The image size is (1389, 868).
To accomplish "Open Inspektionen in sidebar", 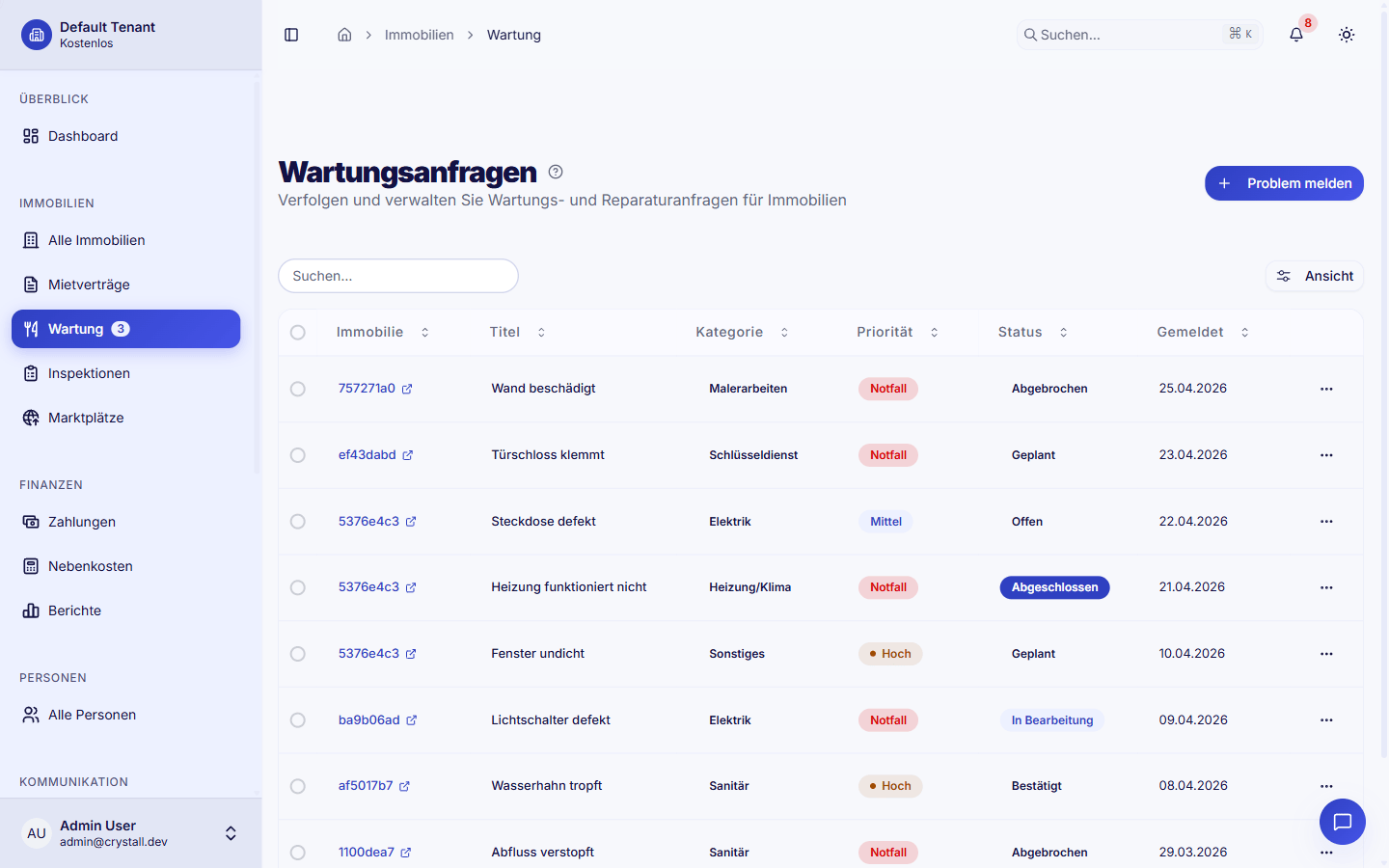I will pos(125,373).
